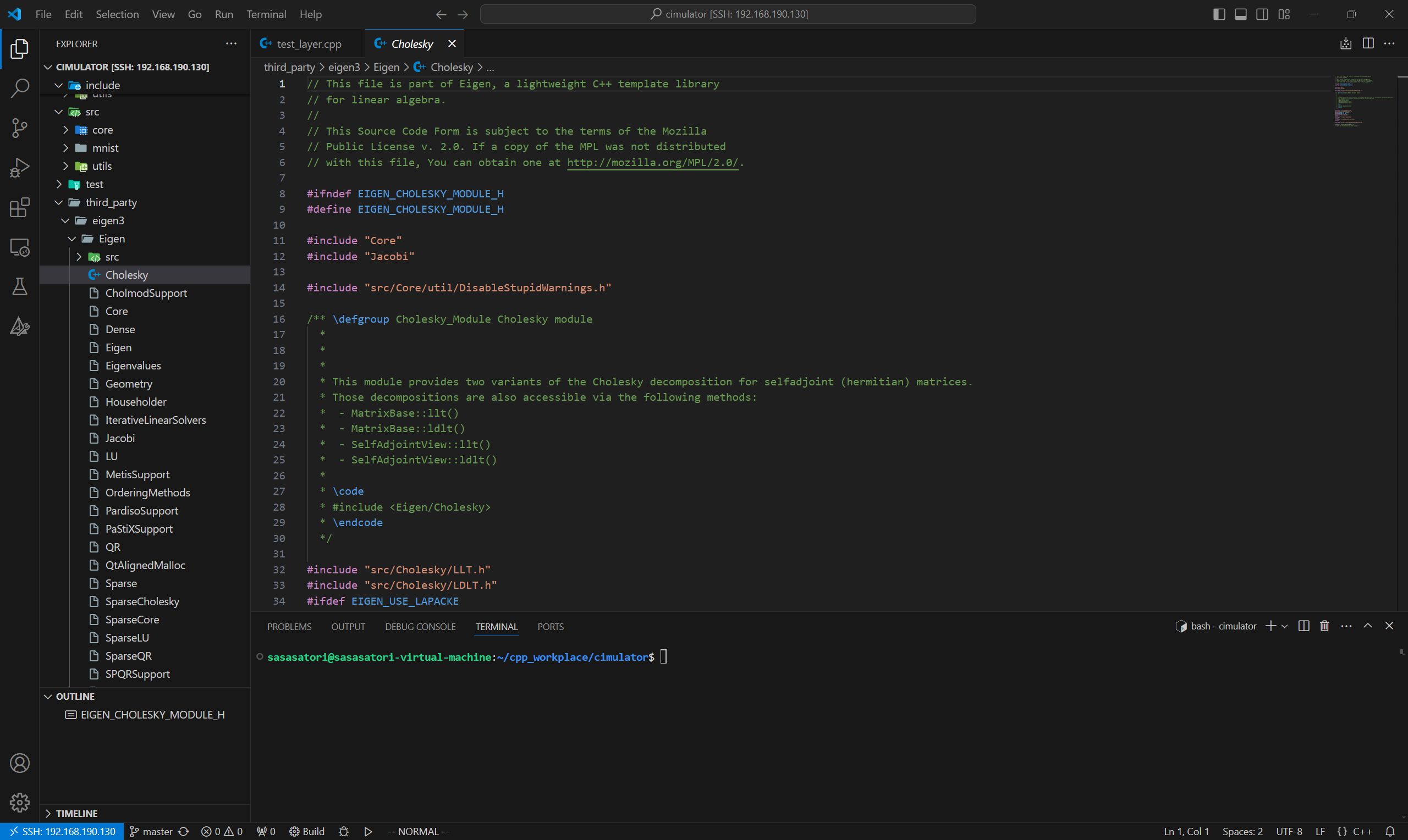
Task: Add a new terminal with plus icon
Action: [1270, 626]
